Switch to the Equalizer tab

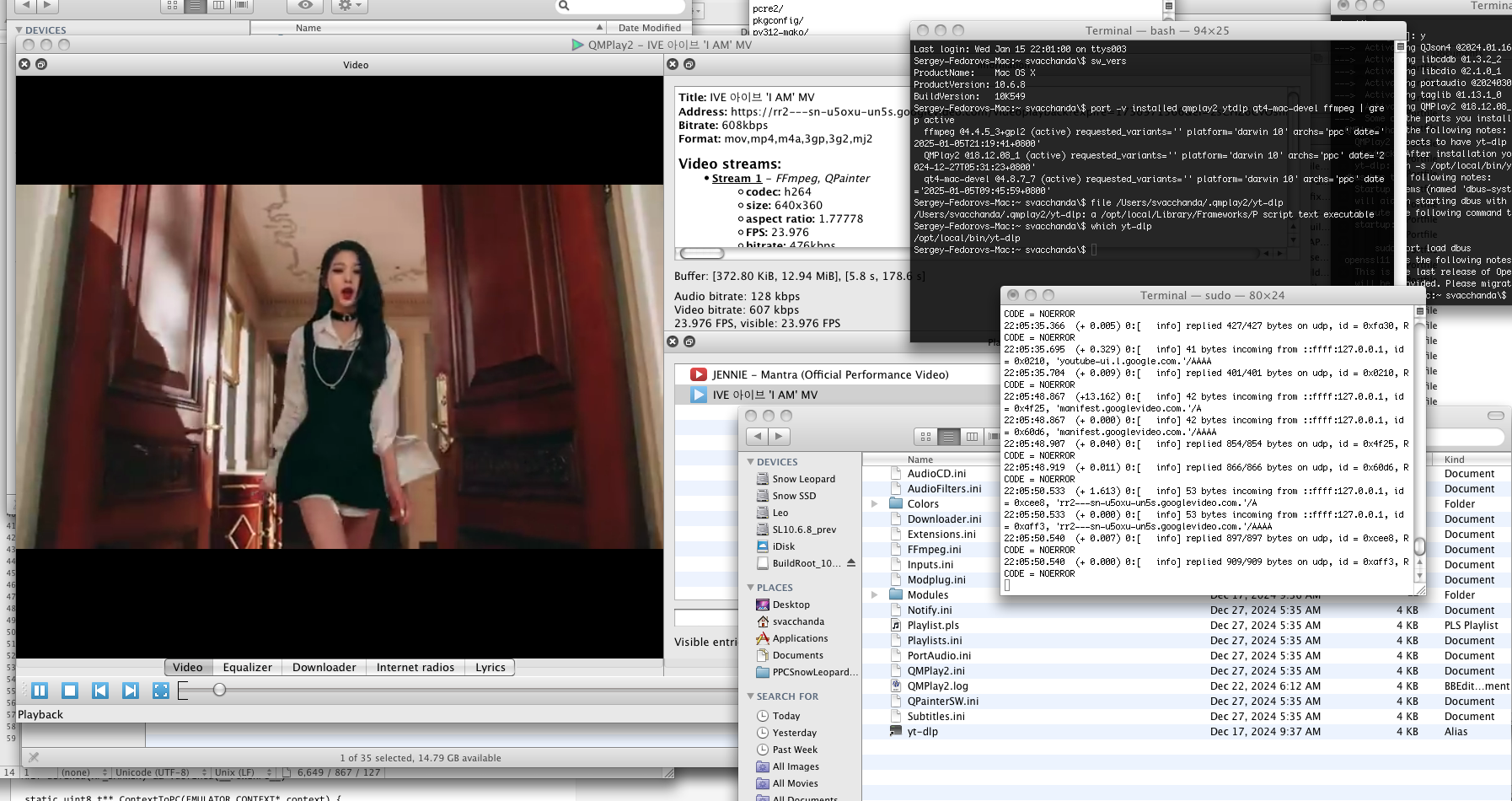point(248,667)
